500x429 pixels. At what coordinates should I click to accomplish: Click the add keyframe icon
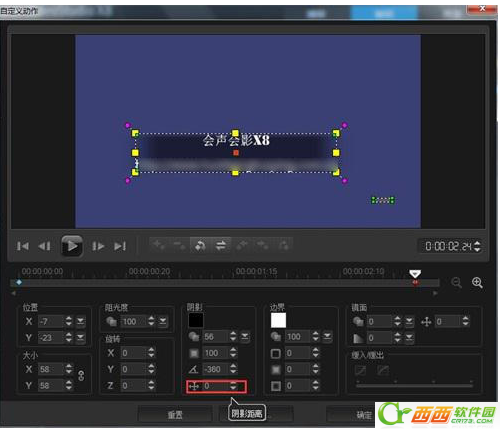pyautogui.click(x=159, y=245)
